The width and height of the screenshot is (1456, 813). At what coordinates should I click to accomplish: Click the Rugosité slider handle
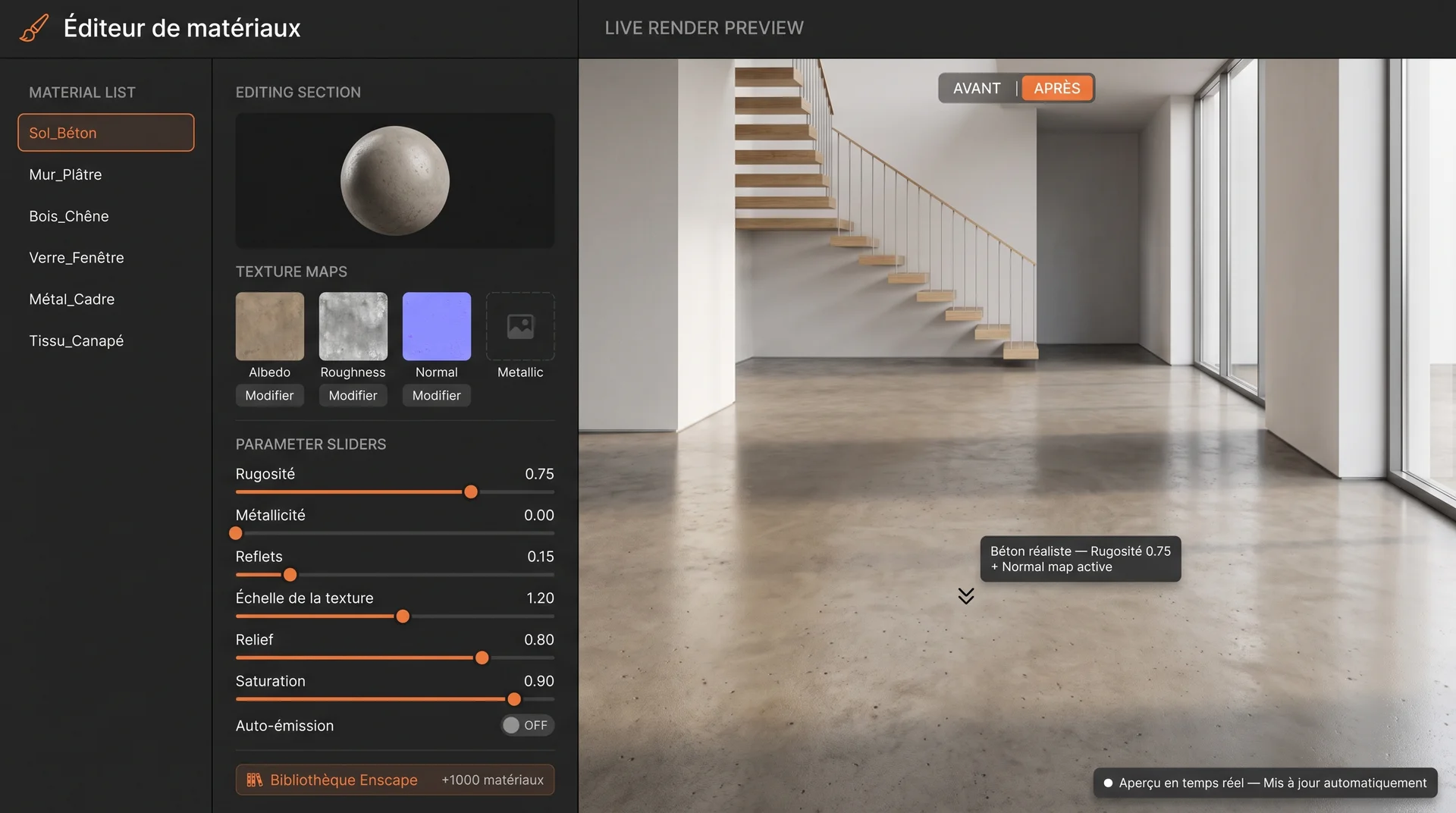[471, 492]
